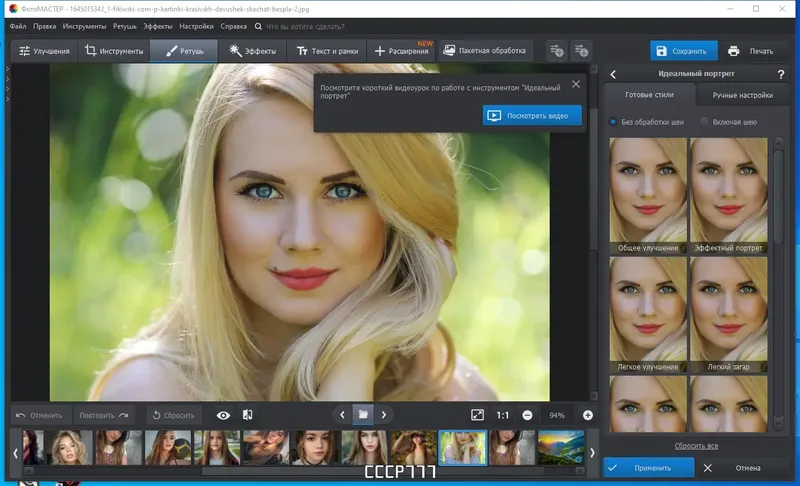Select the 'Включая шею' radio option
Screen dimensions: 800x486
pyautogui.click(x=705, y=122)
